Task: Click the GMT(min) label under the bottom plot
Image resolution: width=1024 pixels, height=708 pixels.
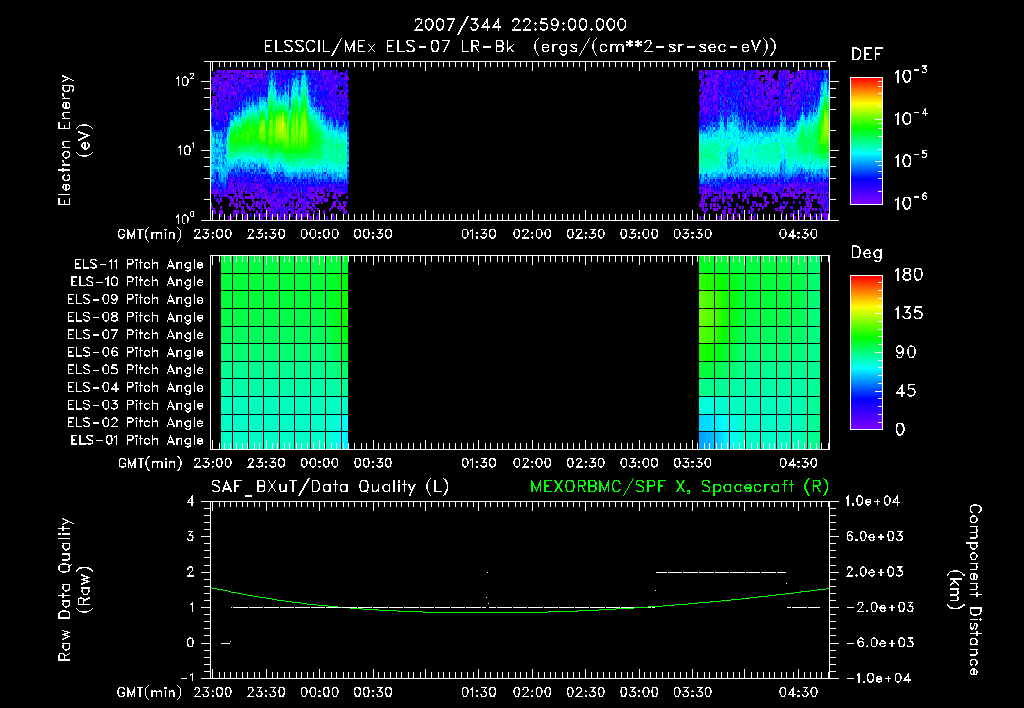Action: [x=150, y=692]
